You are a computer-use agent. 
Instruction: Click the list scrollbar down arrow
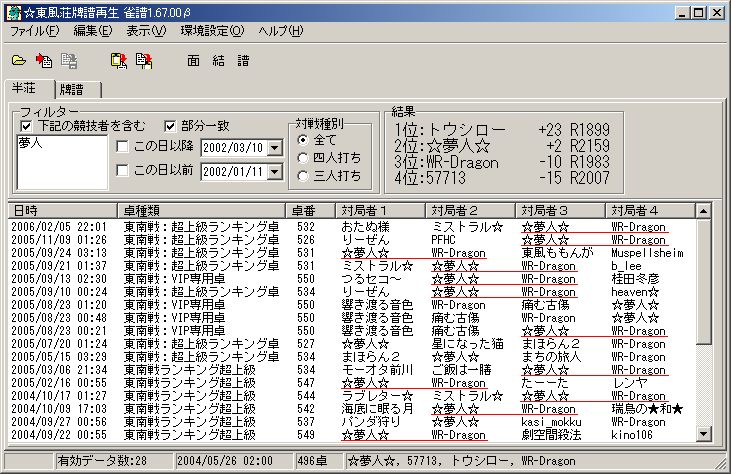[x=703, y=434]
